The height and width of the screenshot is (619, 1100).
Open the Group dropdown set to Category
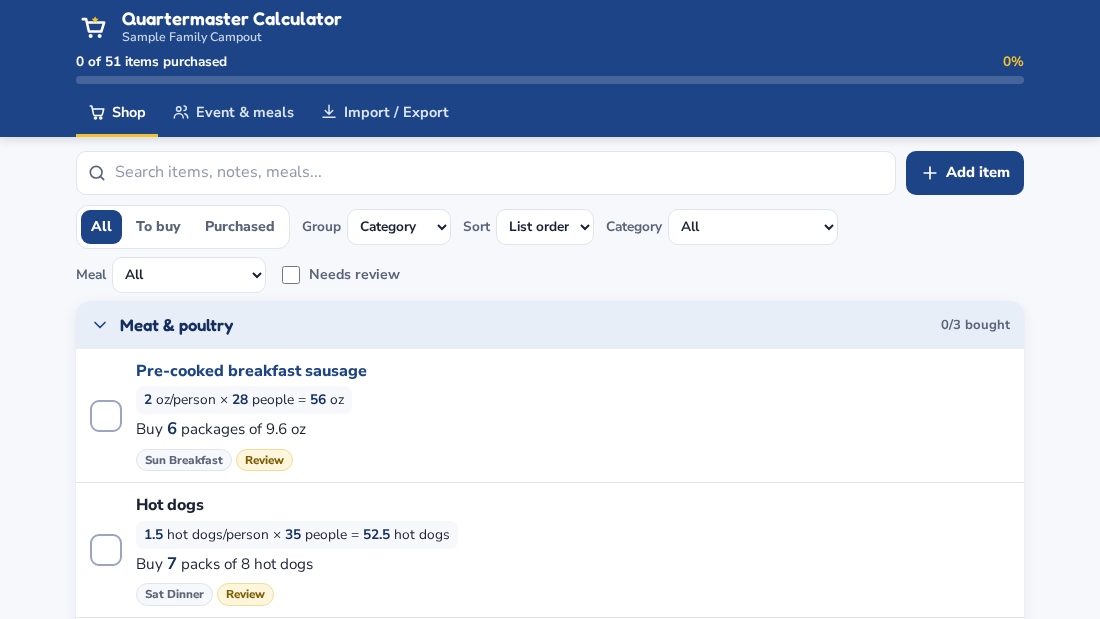399,227
